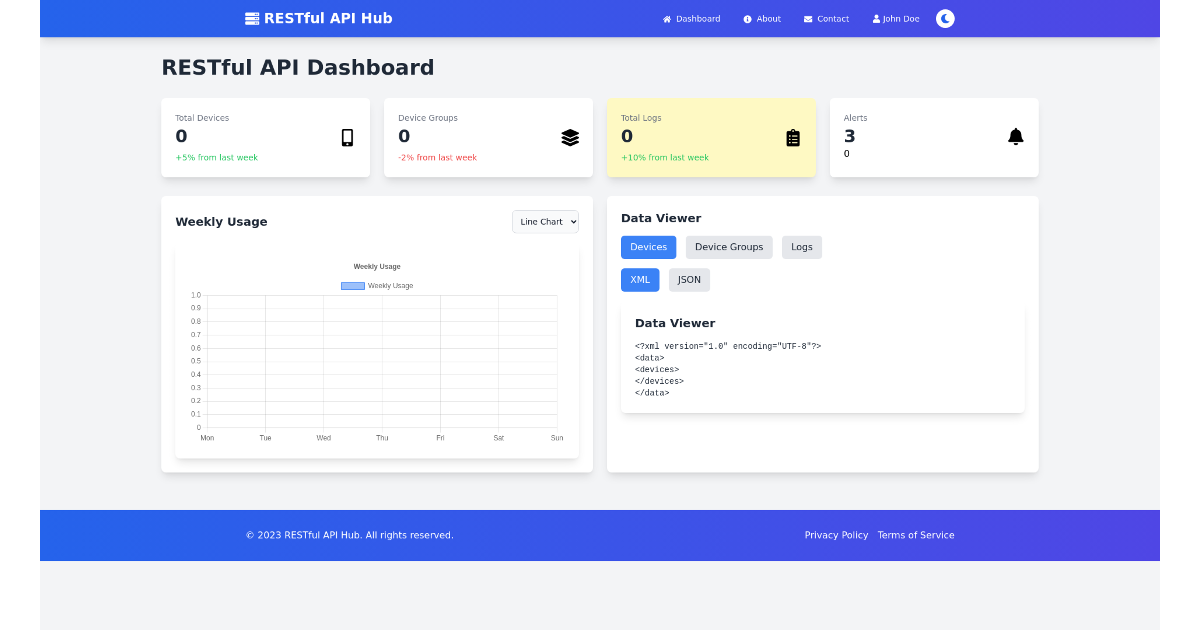Screen dimensions: 1200x630
Task: Select the XML data format
Action: click(639, 279)
